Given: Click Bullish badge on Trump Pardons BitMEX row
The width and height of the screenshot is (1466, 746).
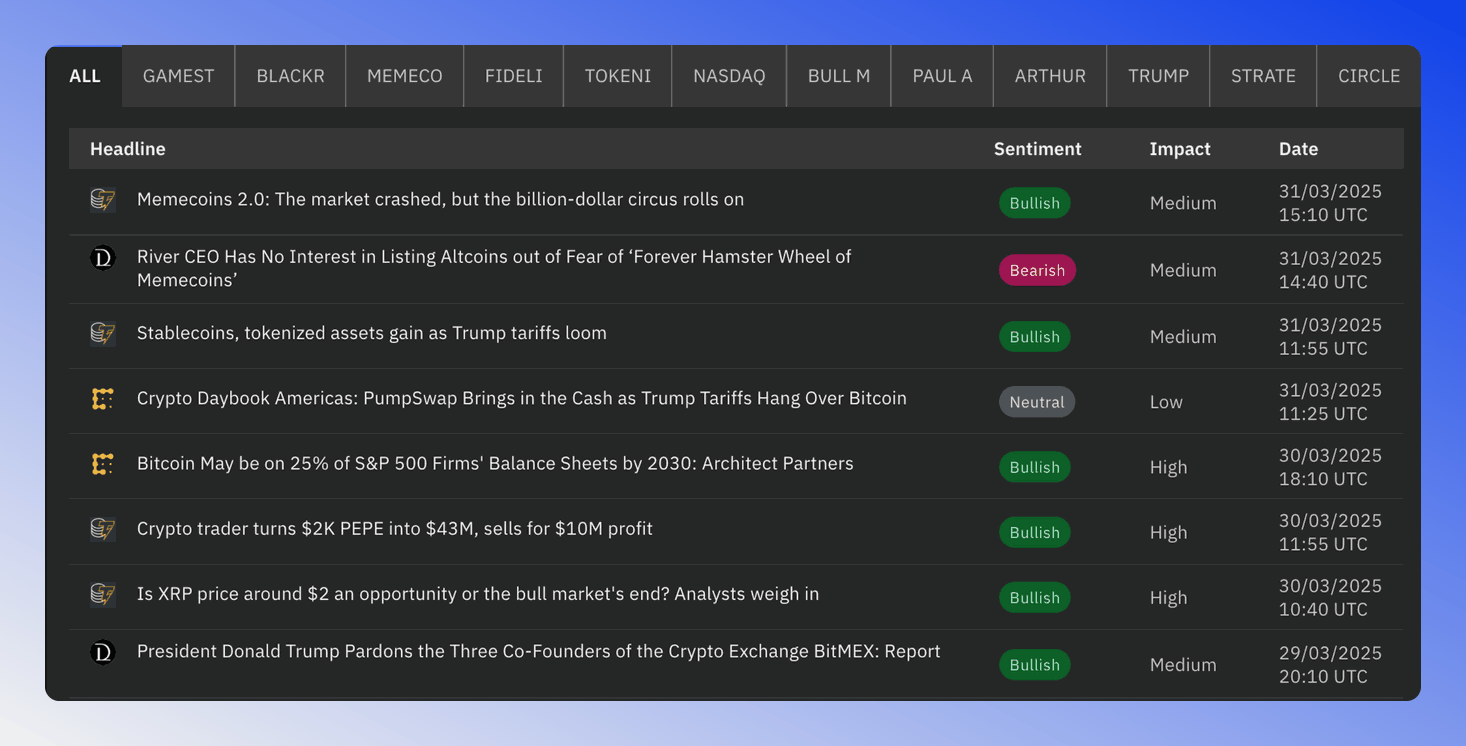Looking at the screenshot, I should [x=1034, y=664].
